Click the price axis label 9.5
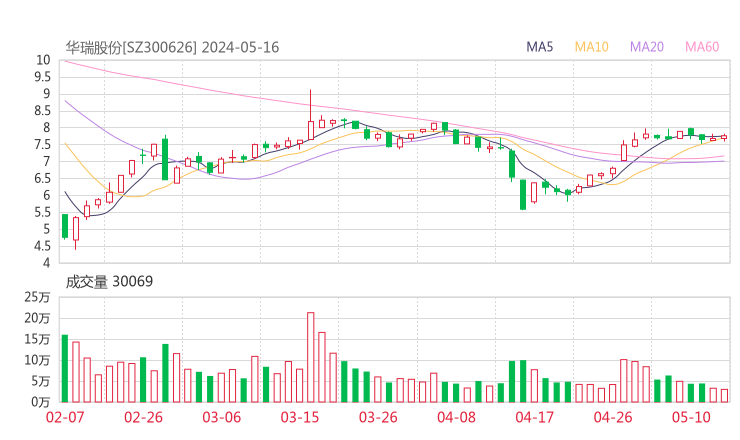Screen dimensions: 740x440 click(x=42, y=77)
